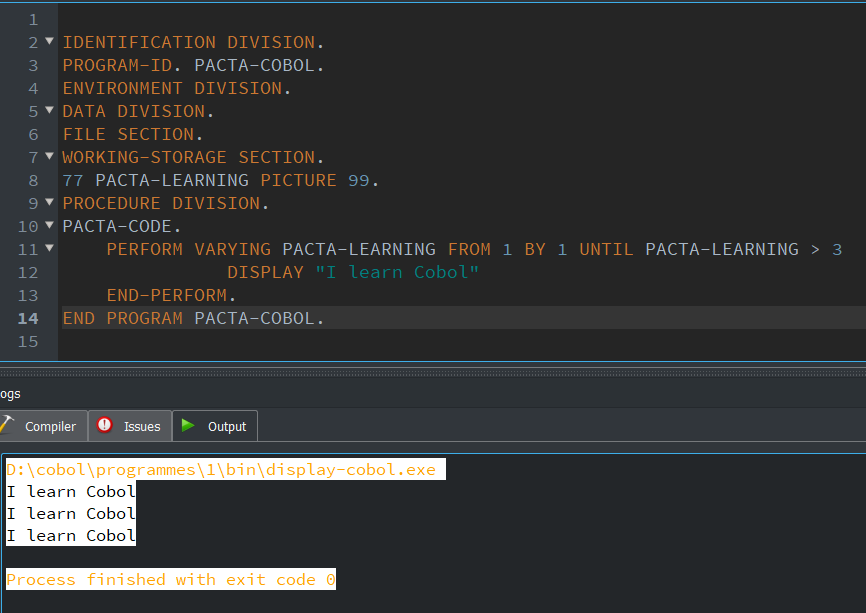Click the 77 PACTA-LEARNING PICTURE 99. line
This screenshot has width=866, height=613.
coord(221,181)
